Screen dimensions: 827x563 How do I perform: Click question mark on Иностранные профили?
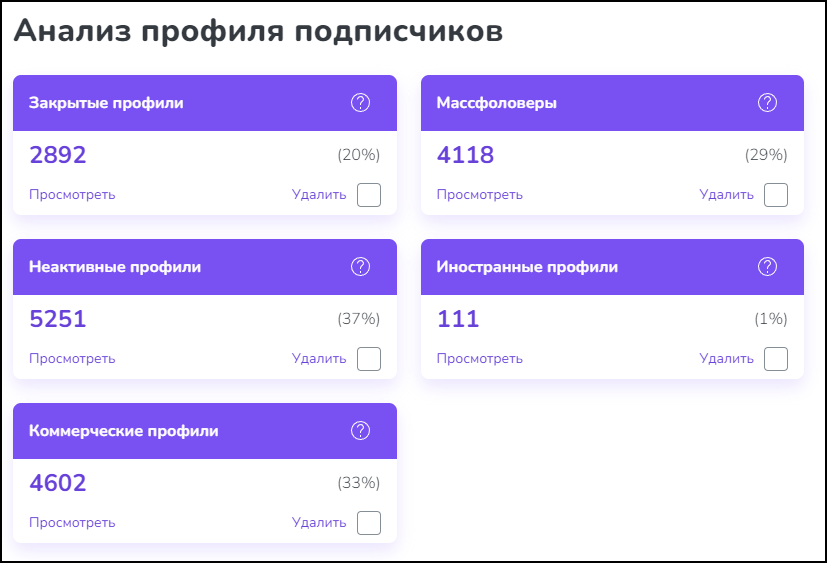767,266
